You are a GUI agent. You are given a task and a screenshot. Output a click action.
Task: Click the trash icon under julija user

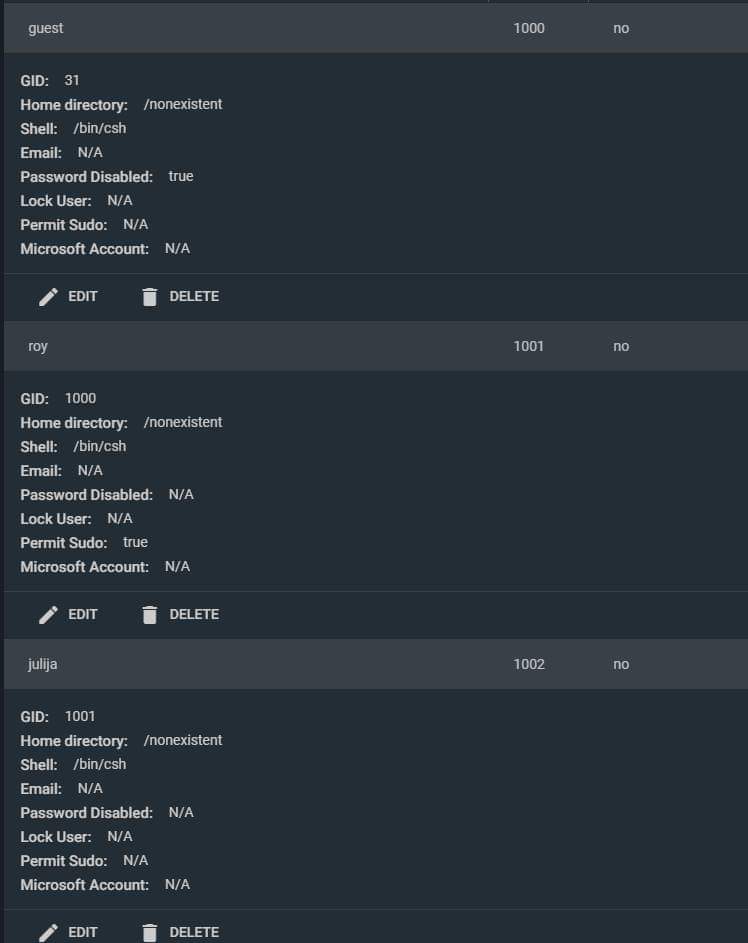point(150,932)
